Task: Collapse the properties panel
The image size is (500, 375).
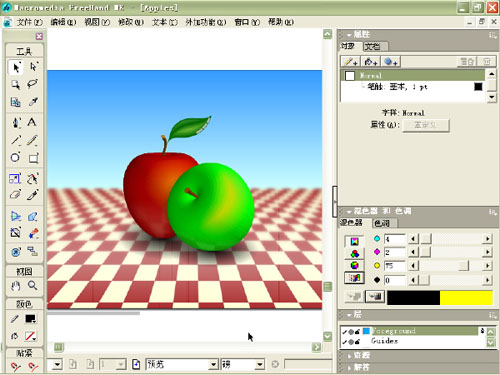Action: 349,35
